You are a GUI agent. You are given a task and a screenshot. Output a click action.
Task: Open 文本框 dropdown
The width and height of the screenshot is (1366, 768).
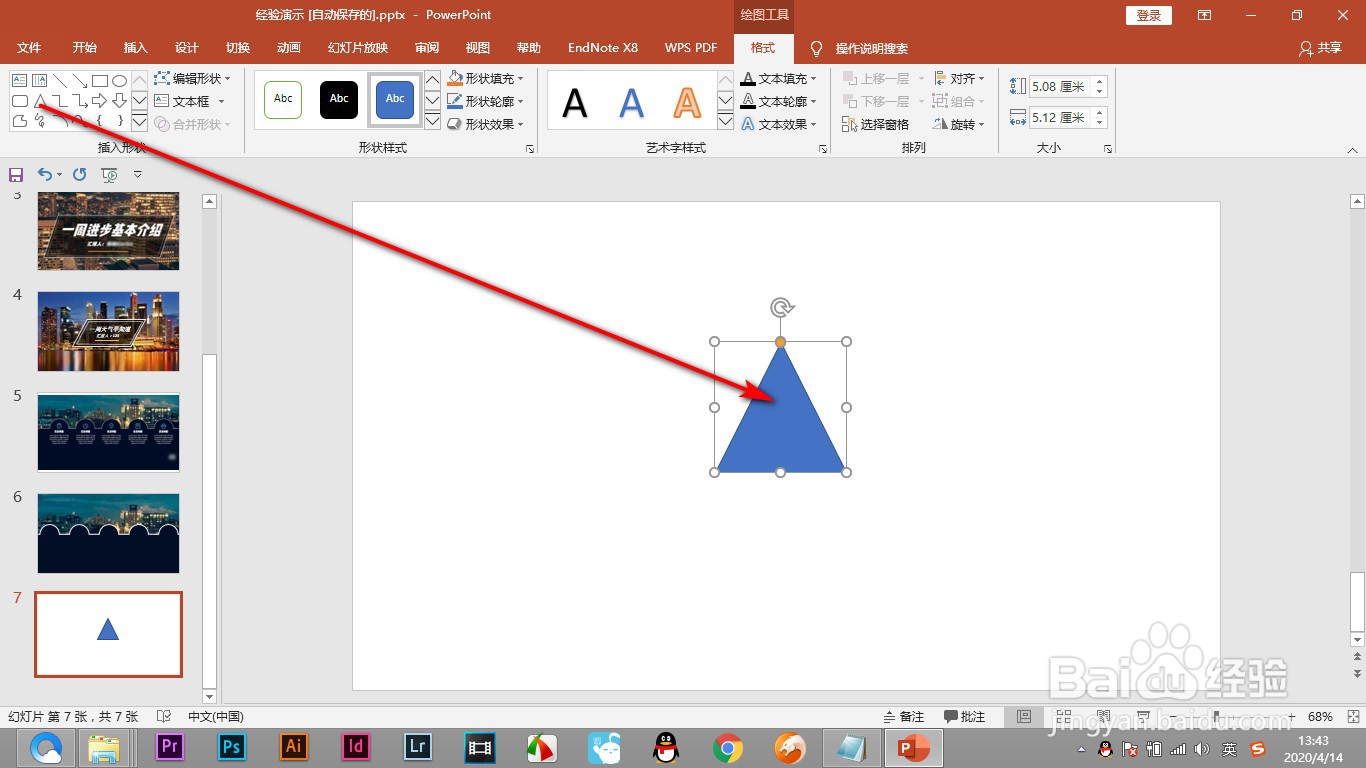[x=190, y=101]
